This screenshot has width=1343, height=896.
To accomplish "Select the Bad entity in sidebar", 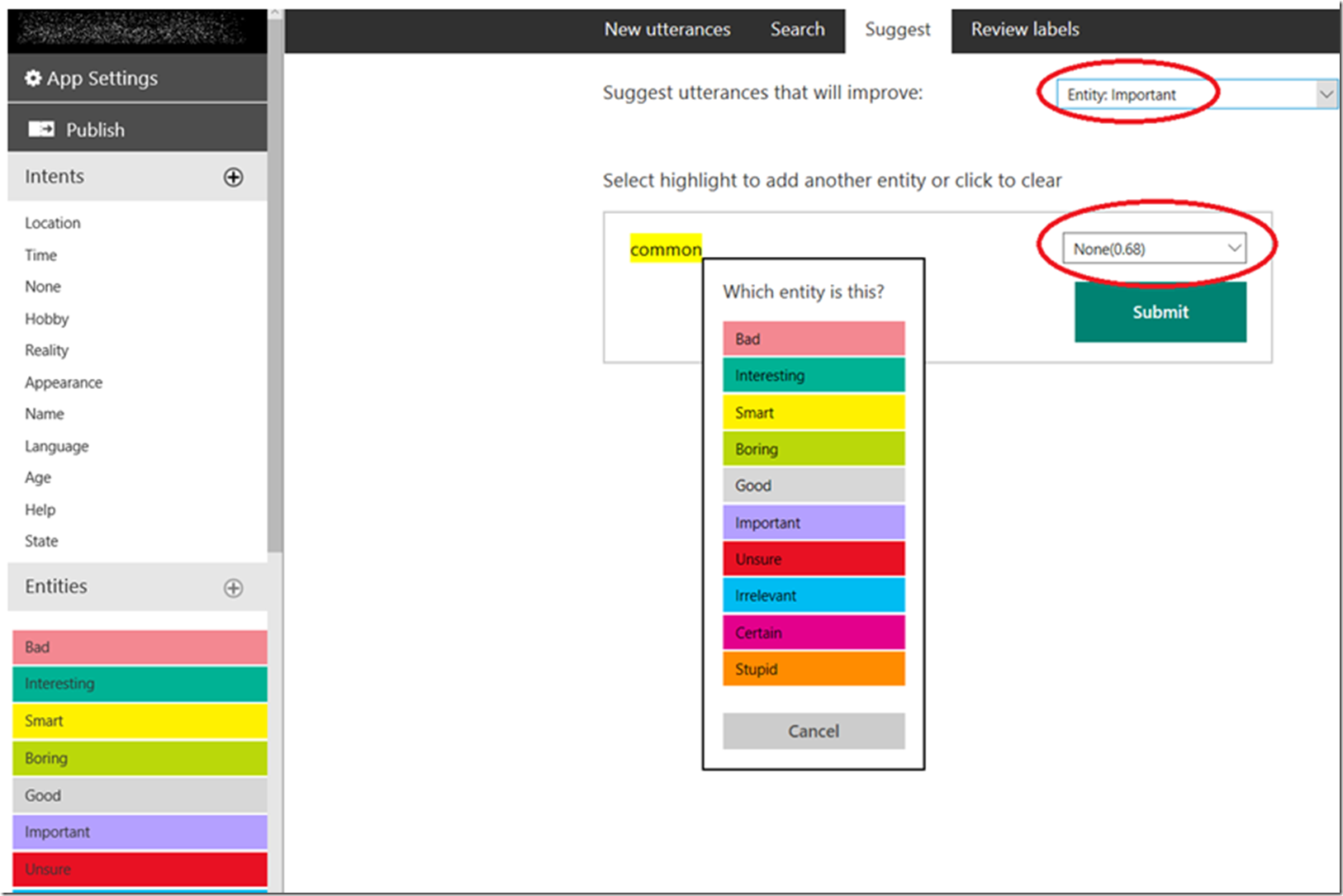I will click(140, 647).
